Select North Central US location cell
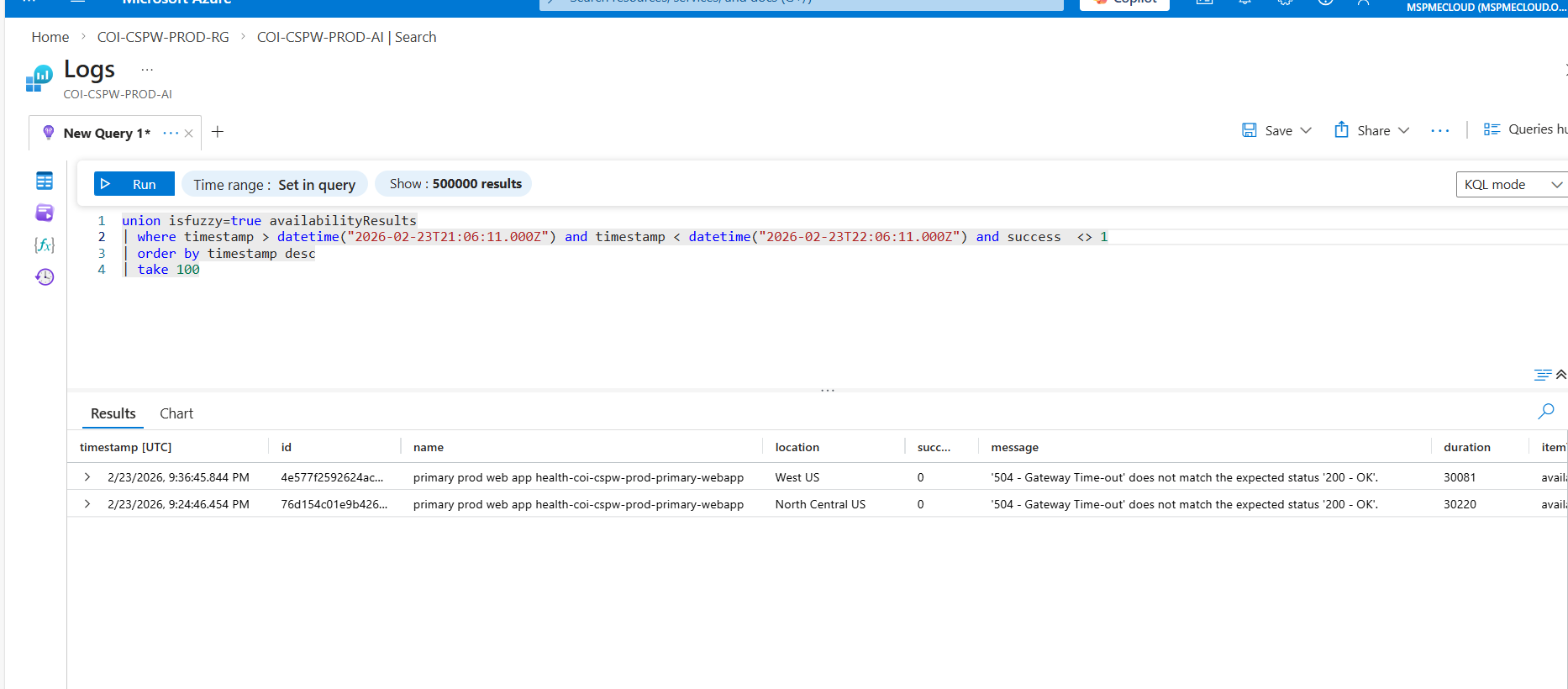 tap(820, 504)
